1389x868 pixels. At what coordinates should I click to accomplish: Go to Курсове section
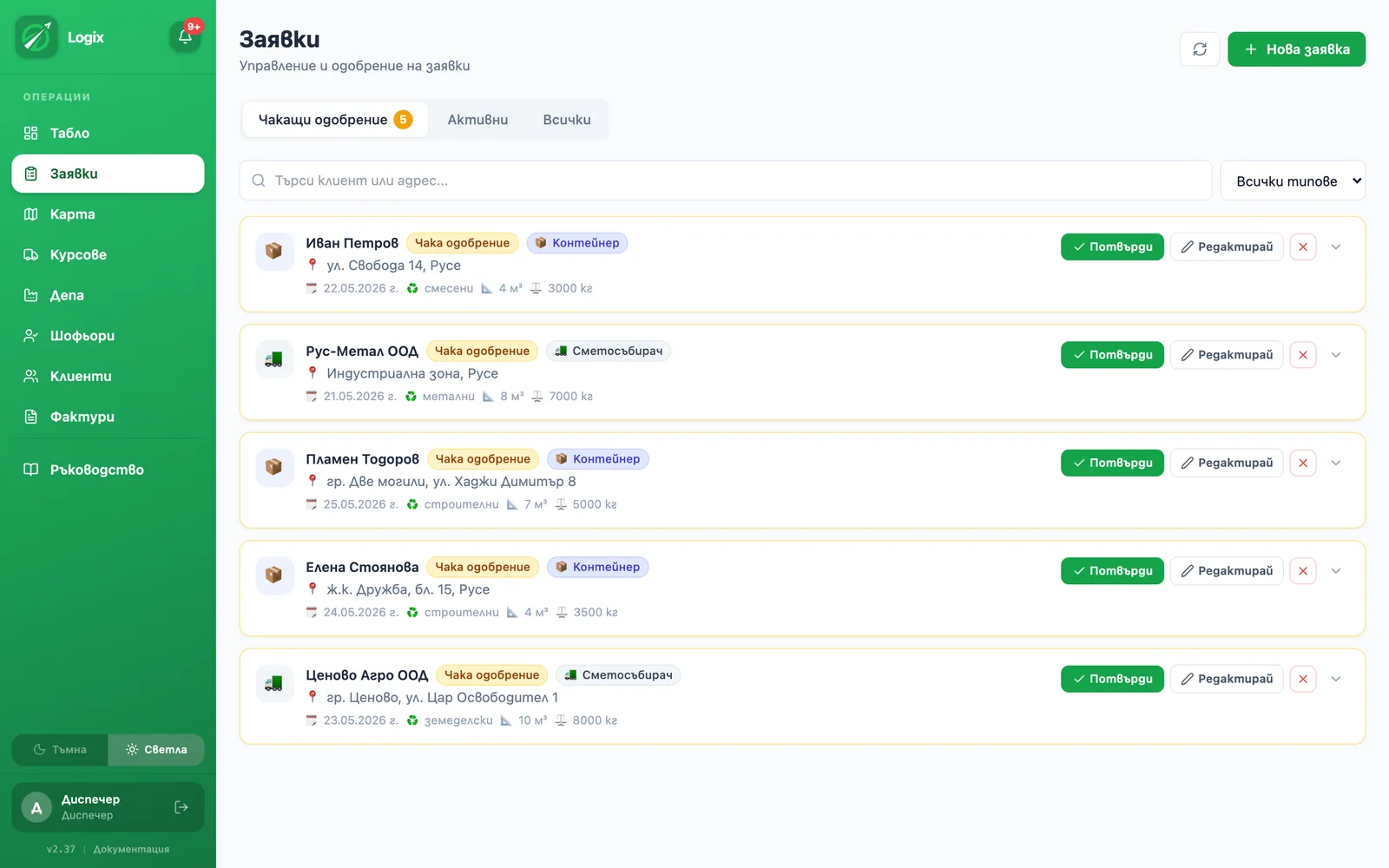(x=108, y=254)
